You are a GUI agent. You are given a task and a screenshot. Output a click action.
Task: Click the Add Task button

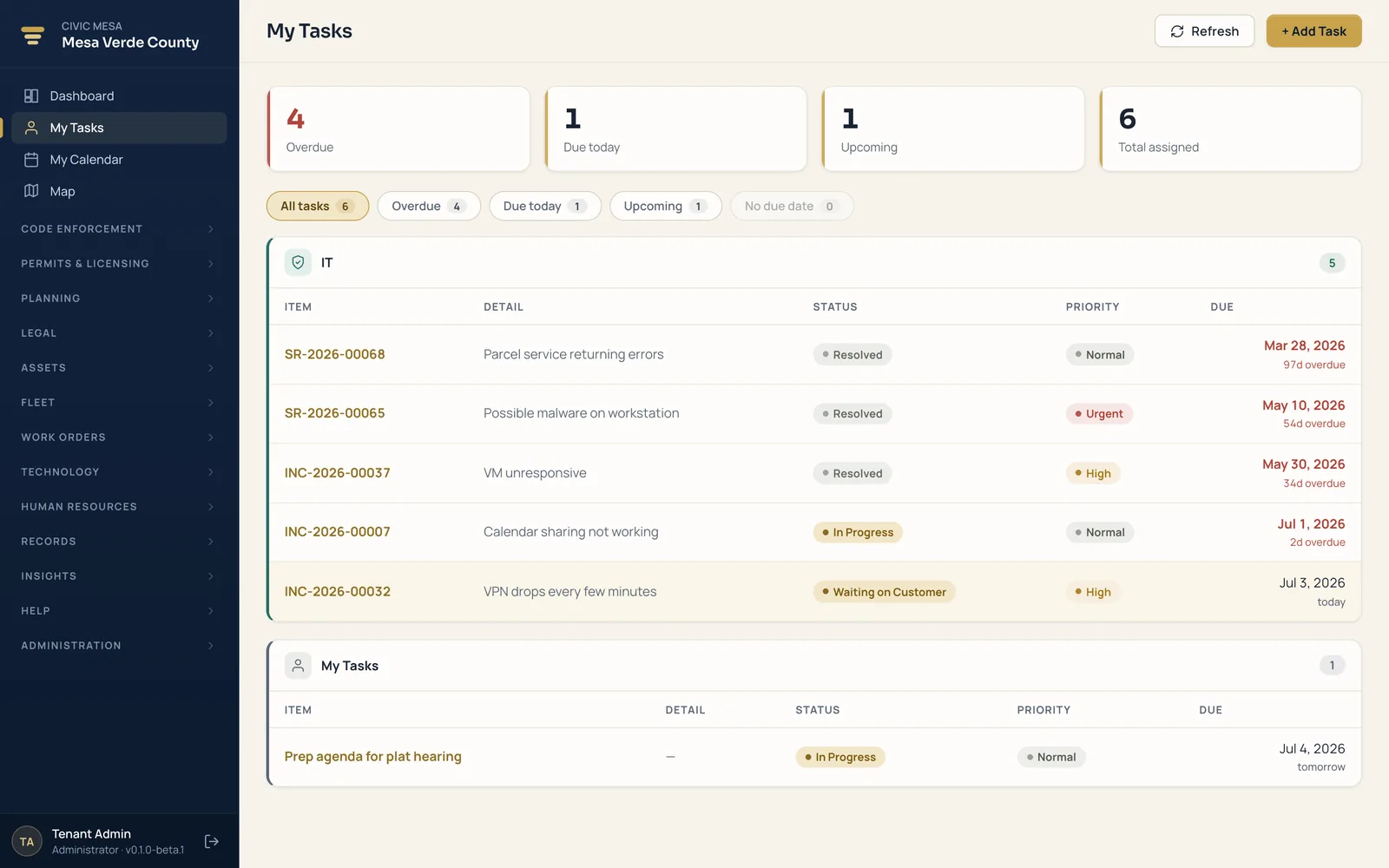[x=1313, y=31]
